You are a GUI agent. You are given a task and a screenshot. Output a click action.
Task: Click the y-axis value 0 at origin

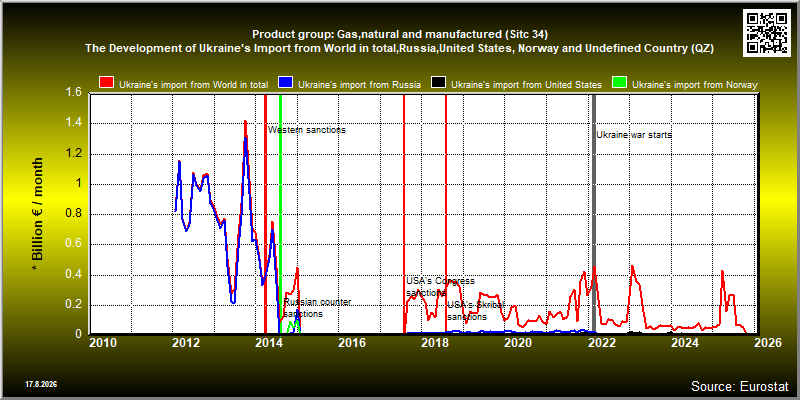click(x=79, y=334)
